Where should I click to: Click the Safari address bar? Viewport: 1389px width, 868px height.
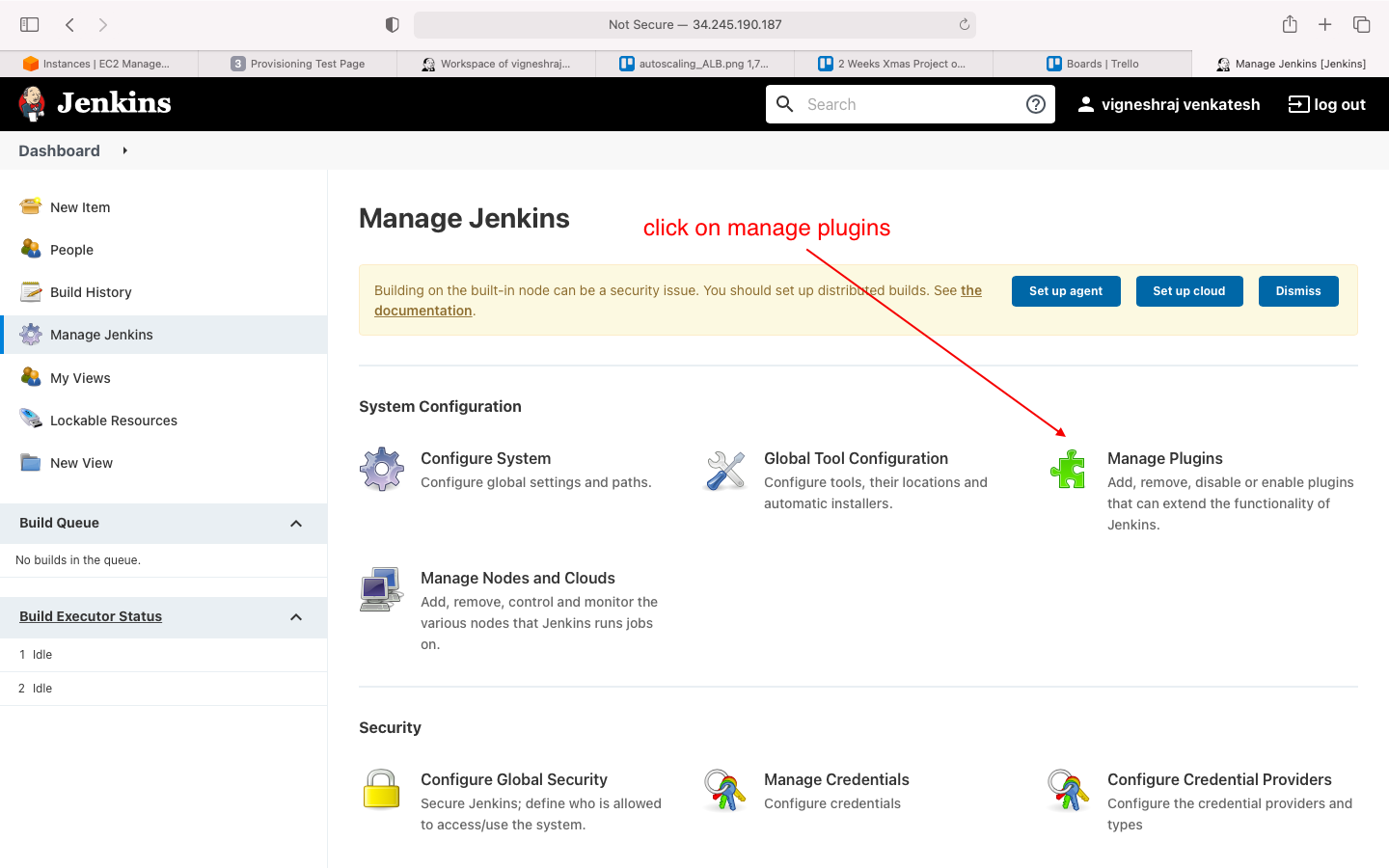point(694,24)
